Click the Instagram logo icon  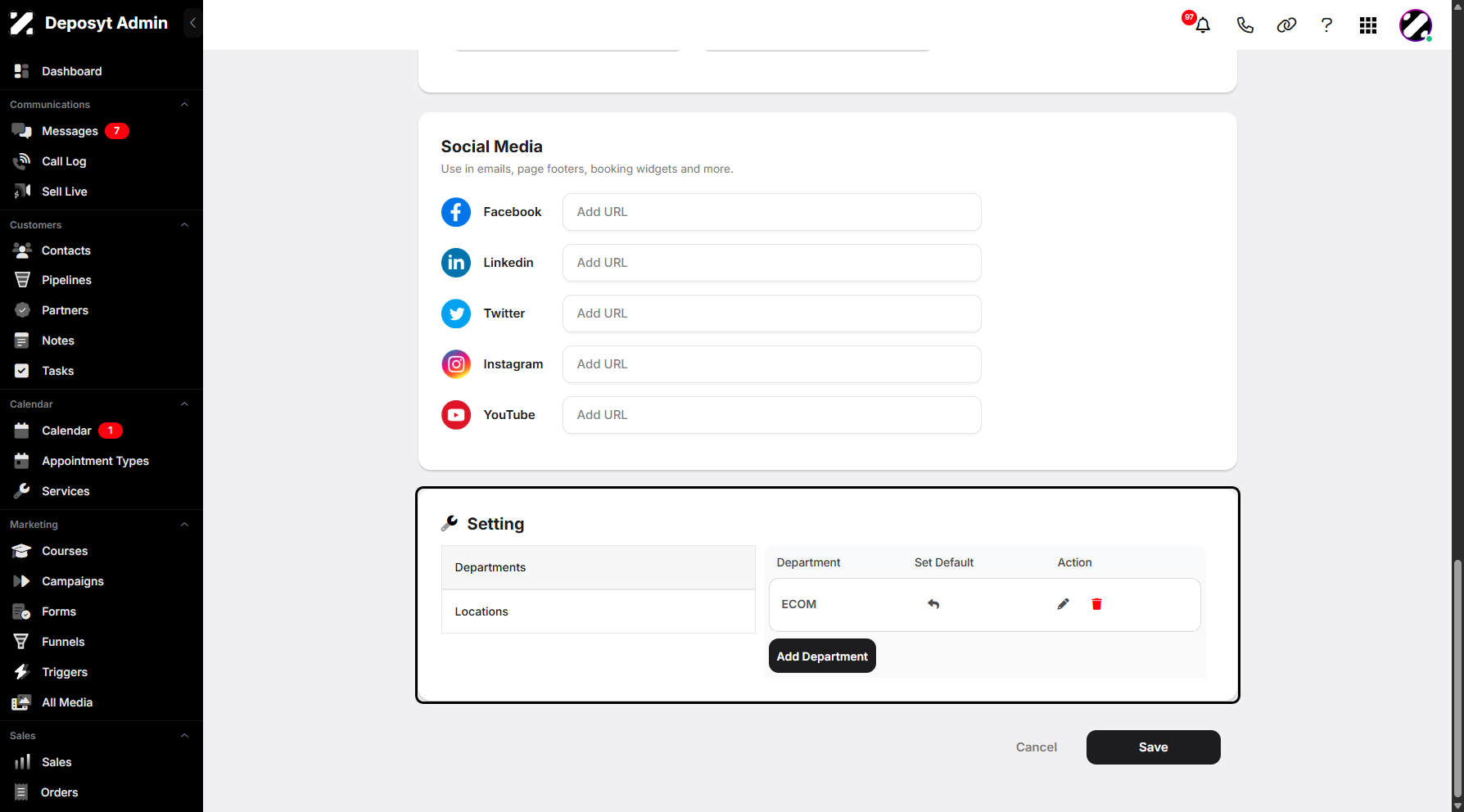coord(456,364)
